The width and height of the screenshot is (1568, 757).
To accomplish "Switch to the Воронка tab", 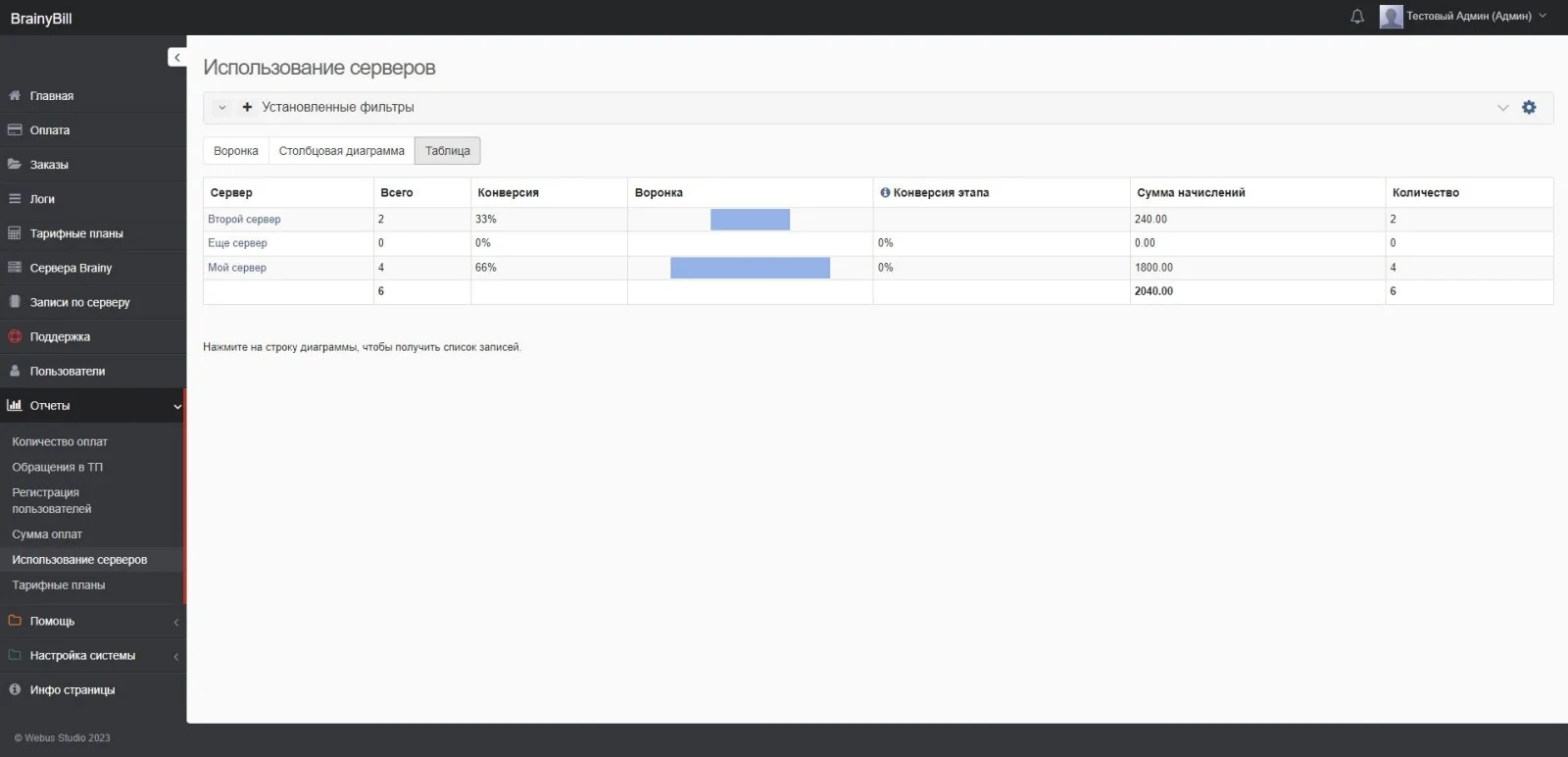I will [236, 151].
